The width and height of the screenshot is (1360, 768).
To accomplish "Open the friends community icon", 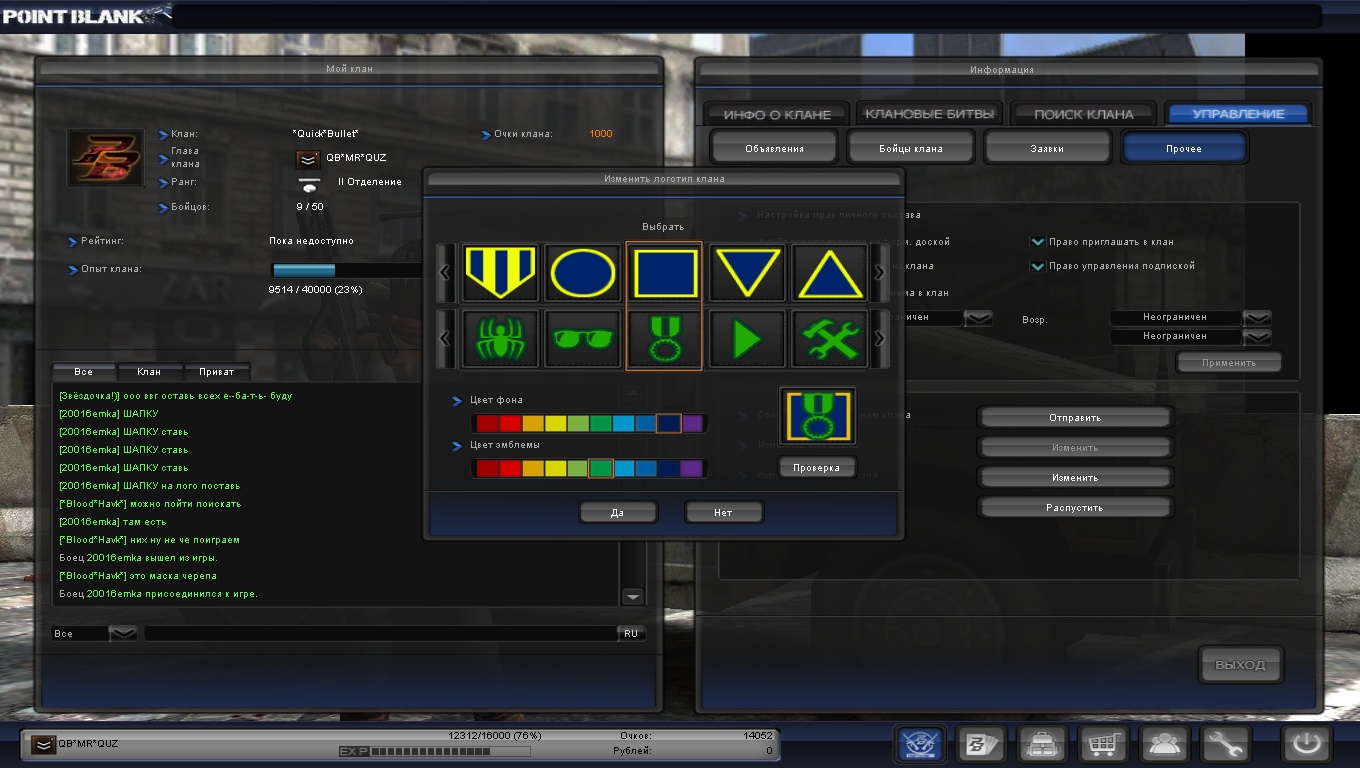I will (1164, 745).
